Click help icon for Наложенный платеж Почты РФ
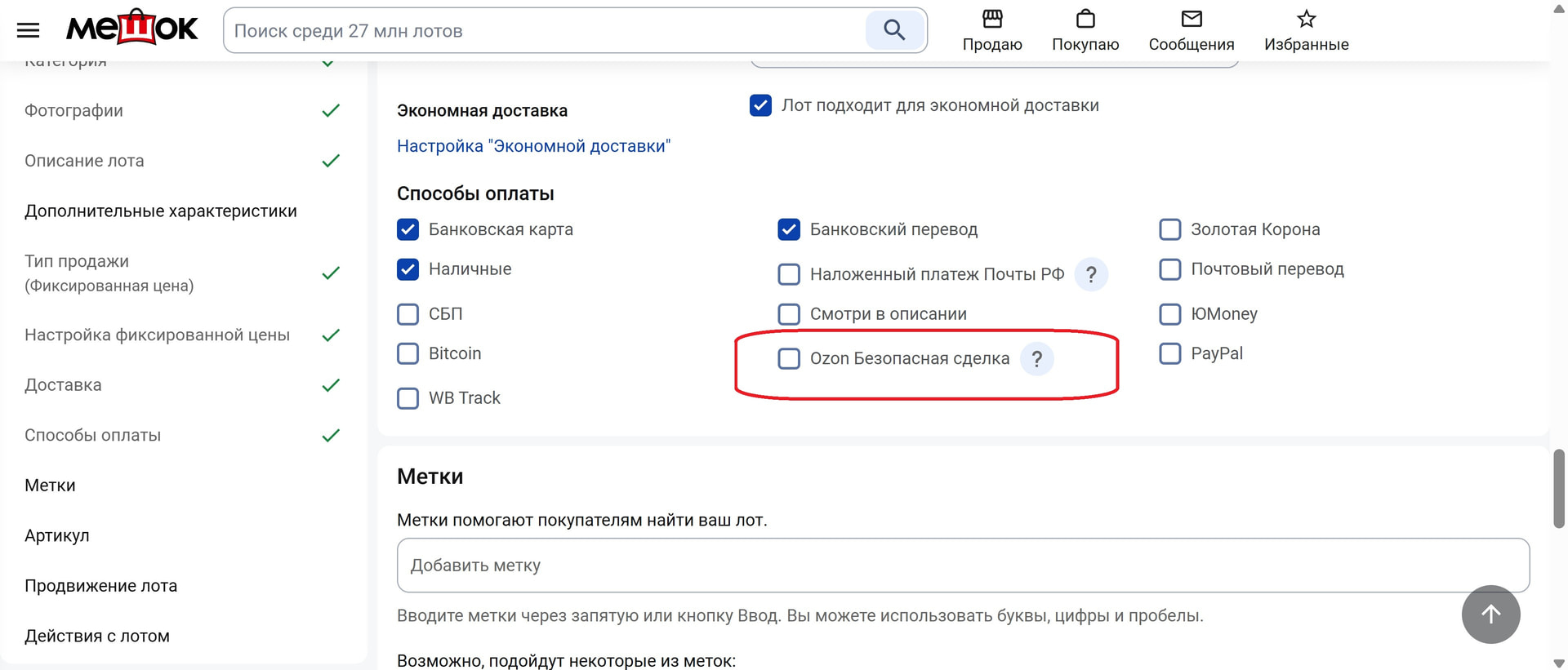Screen dimensions: 1568x670 click(1090, 274)
